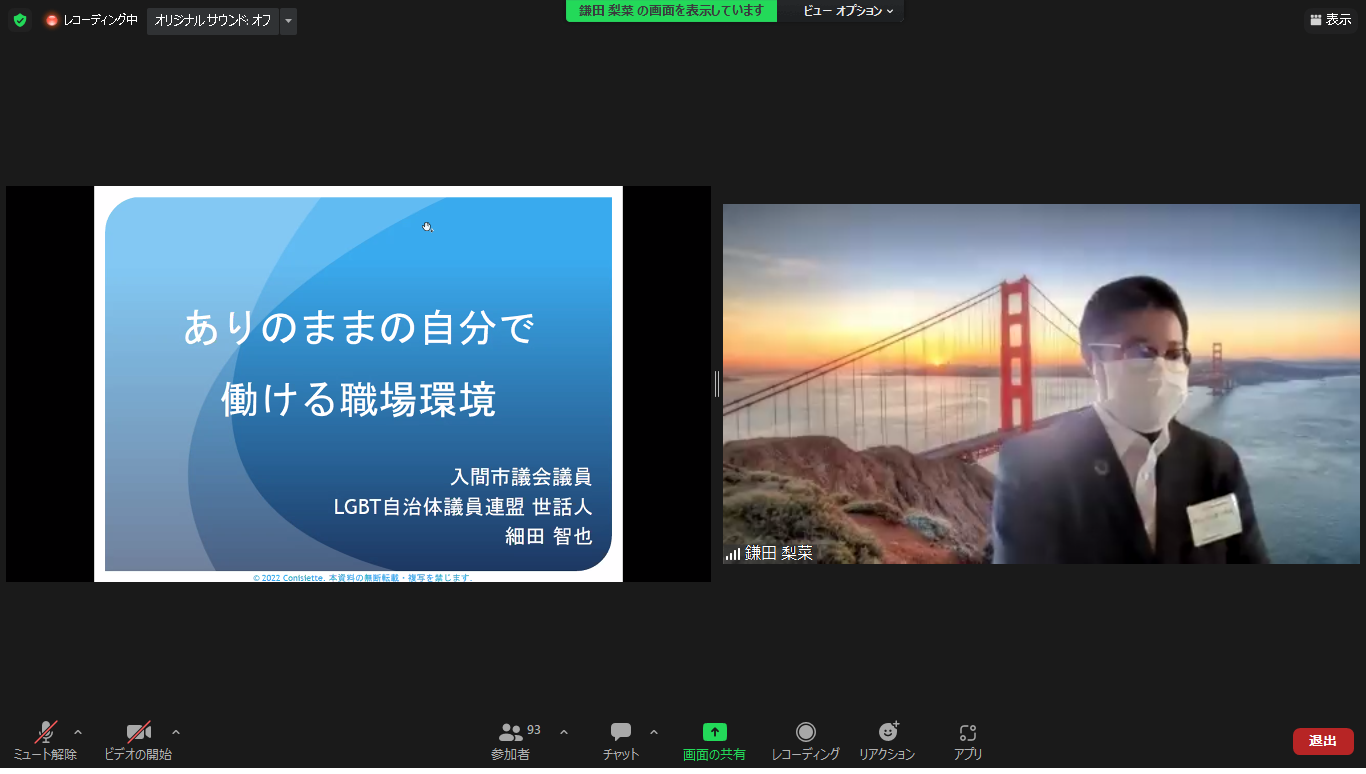Expand the original sound dropdown arrow
The image size is (1366, 774).
(288, 20)
